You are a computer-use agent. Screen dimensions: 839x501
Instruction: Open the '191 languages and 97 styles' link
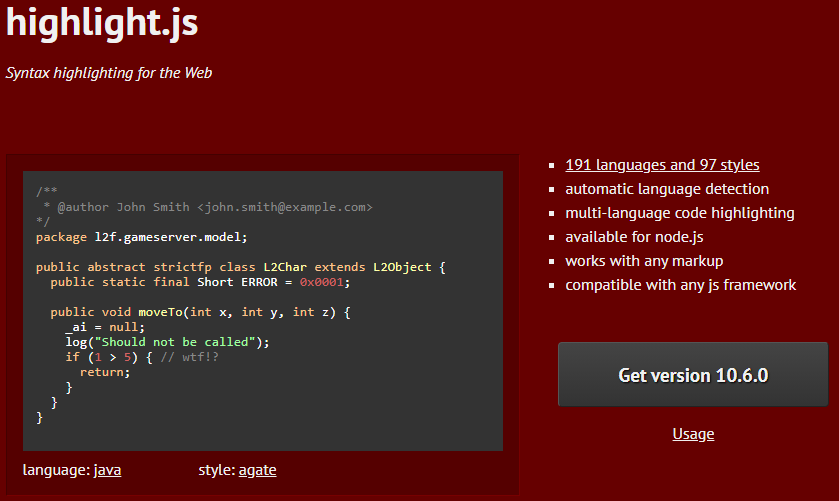pyautogui.click(x=662, y=165)
